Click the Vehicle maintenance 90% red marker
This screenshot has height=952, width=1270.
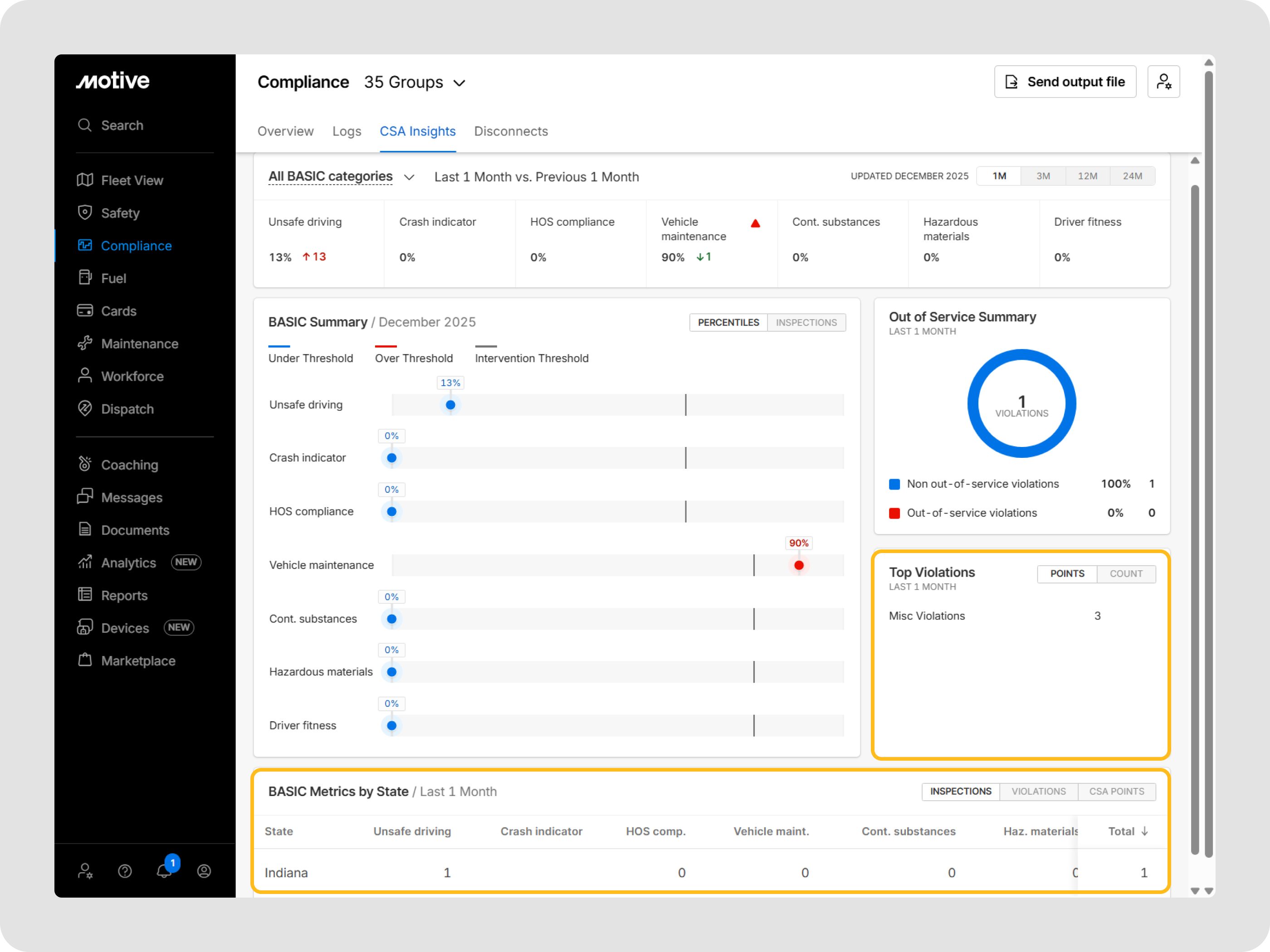click(799, 565)
